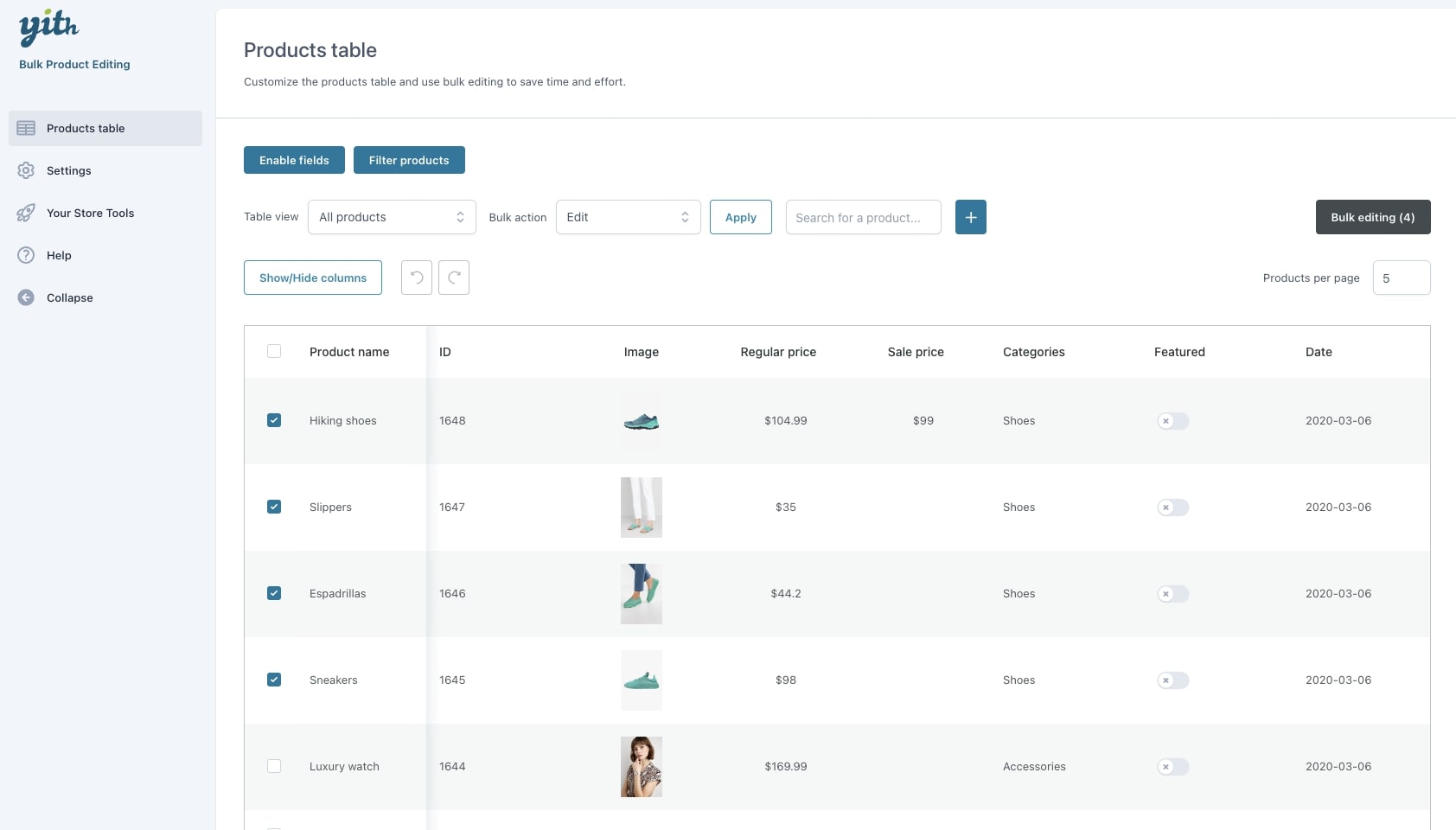Uncheck the Hiking shoes checkbox
This screenshot has width=1456, height=830.
[x=274, y=420]
